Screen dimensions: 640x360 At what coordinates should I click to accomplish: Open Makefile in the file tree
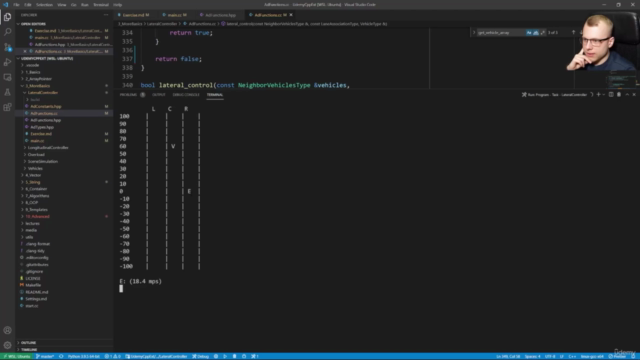click(x=33, y=285)
